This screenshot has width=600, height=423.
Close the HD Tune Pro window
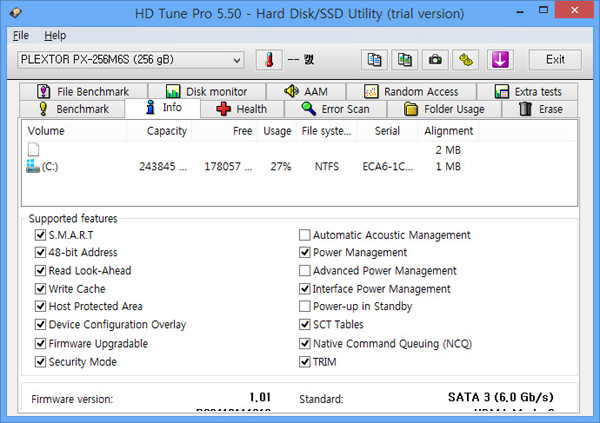574,10
